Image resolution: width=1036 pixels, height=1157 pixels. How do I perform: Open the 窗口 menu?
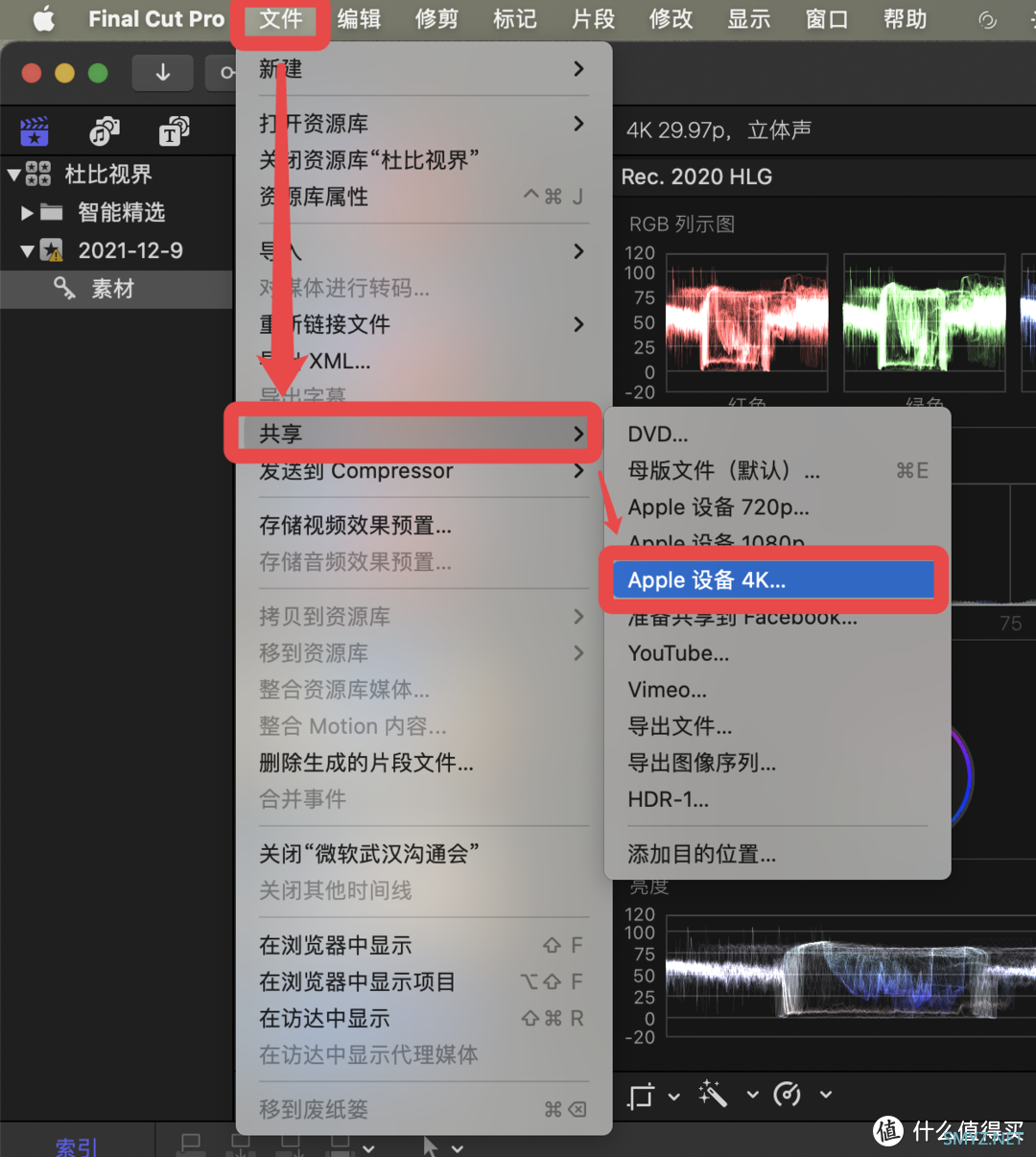point(826,19)
